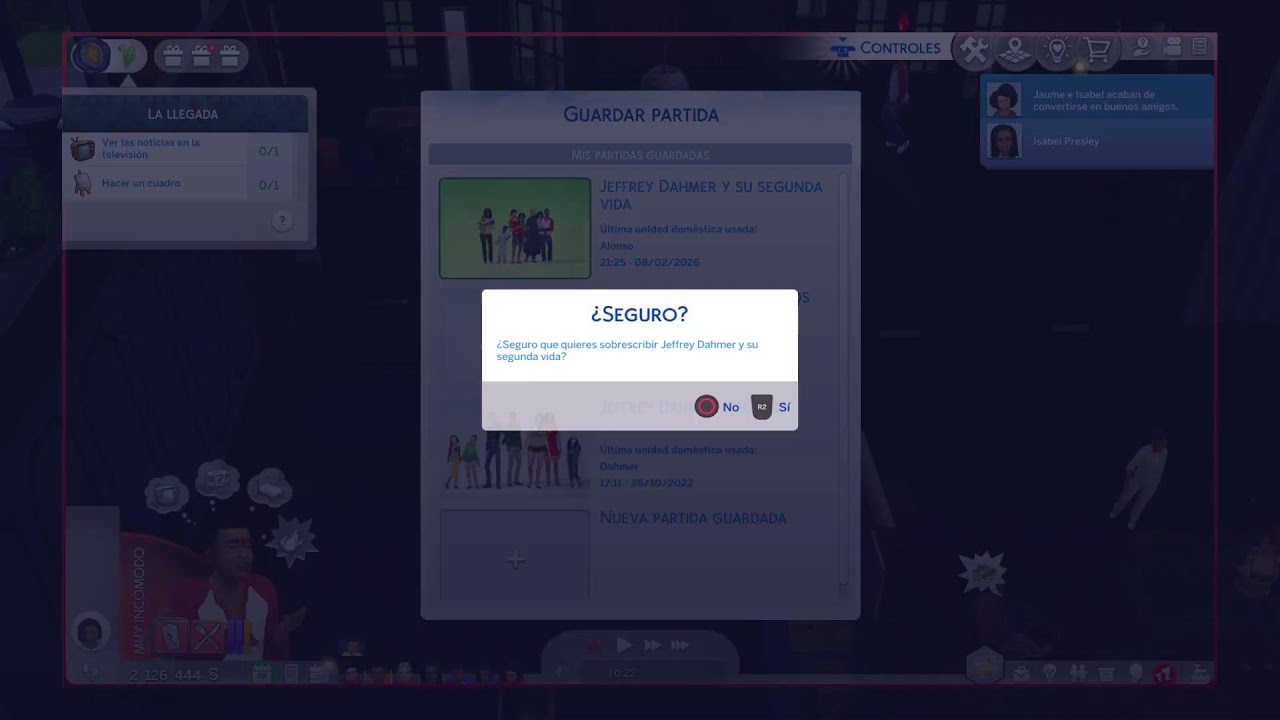Toggle the camera mode icon

pos(1173,47)
